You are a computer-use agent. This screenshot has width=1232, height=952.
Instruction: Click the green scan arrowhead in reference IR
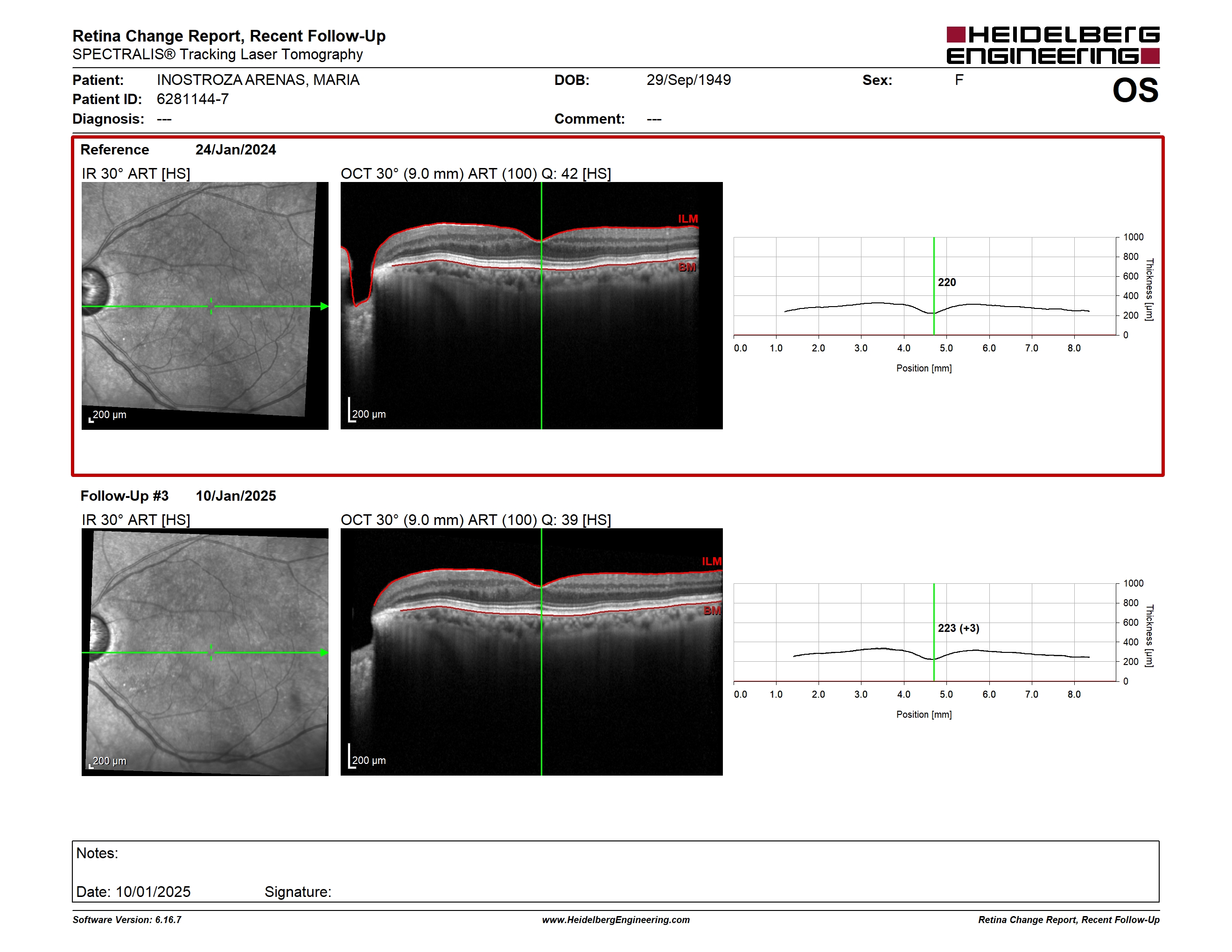pyautogui.click(x=324, y=306)
